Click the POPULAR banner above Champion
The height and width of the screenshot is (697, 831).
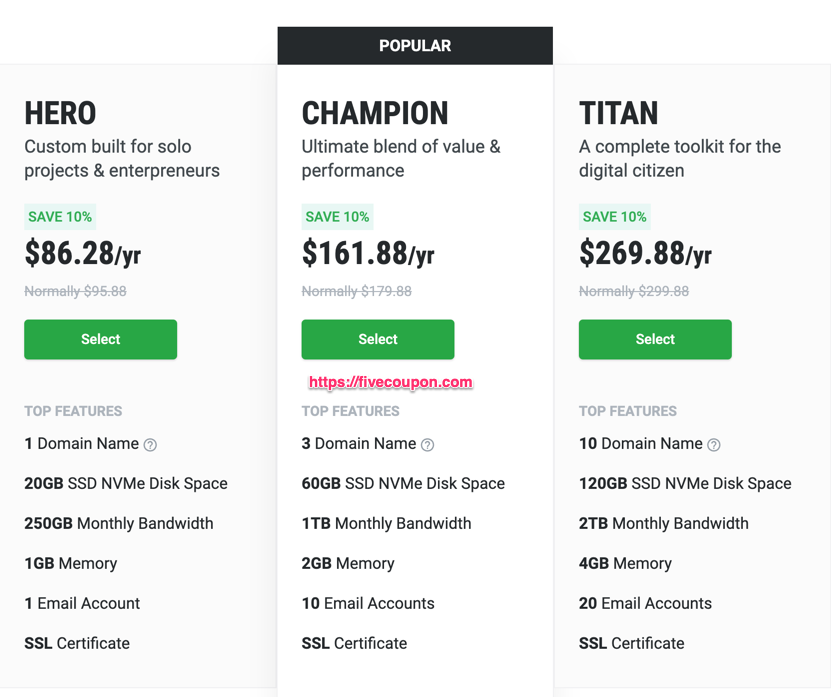(x=415, y=46)
